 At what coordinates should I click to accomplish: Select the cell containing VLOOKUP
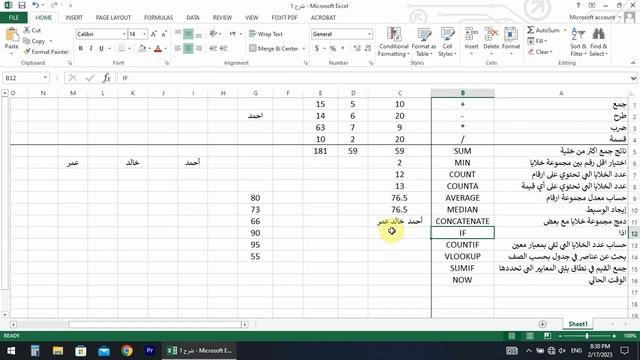[x=462, y=256]
